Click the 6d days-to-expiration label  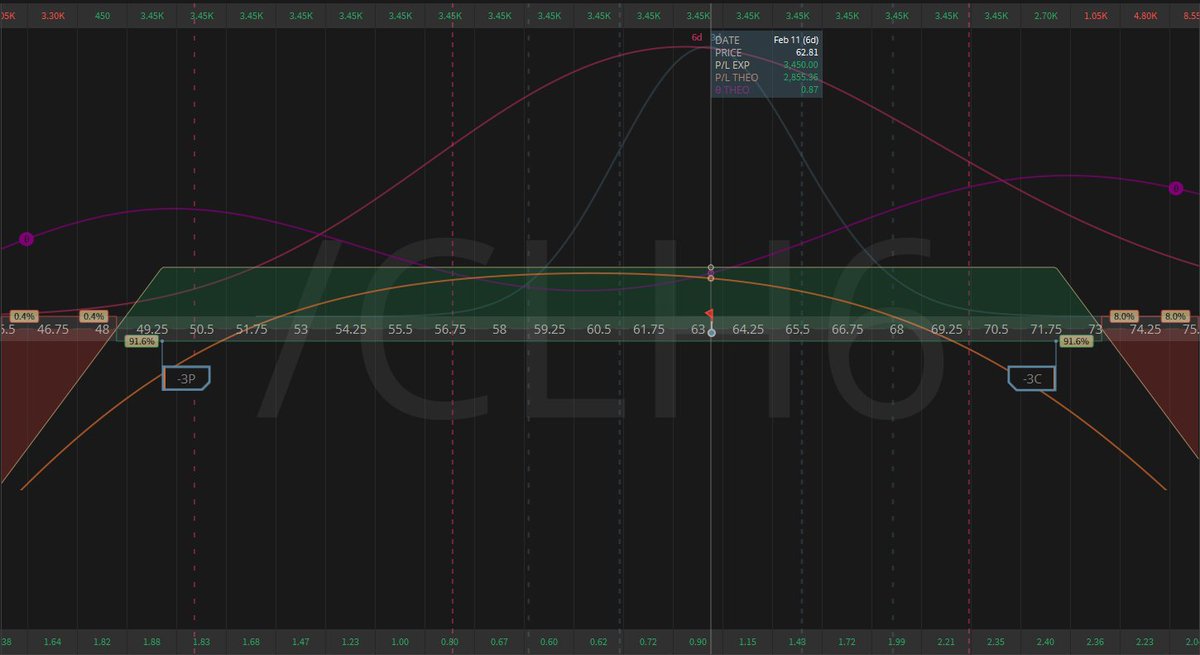(697, 38)
